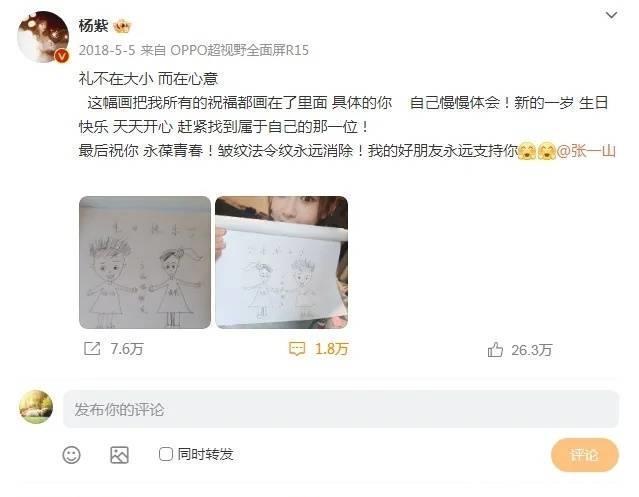Screen dimensions: 639x497
Task: Focus the 发布你的评论 comment field
Action: point(341,409)
